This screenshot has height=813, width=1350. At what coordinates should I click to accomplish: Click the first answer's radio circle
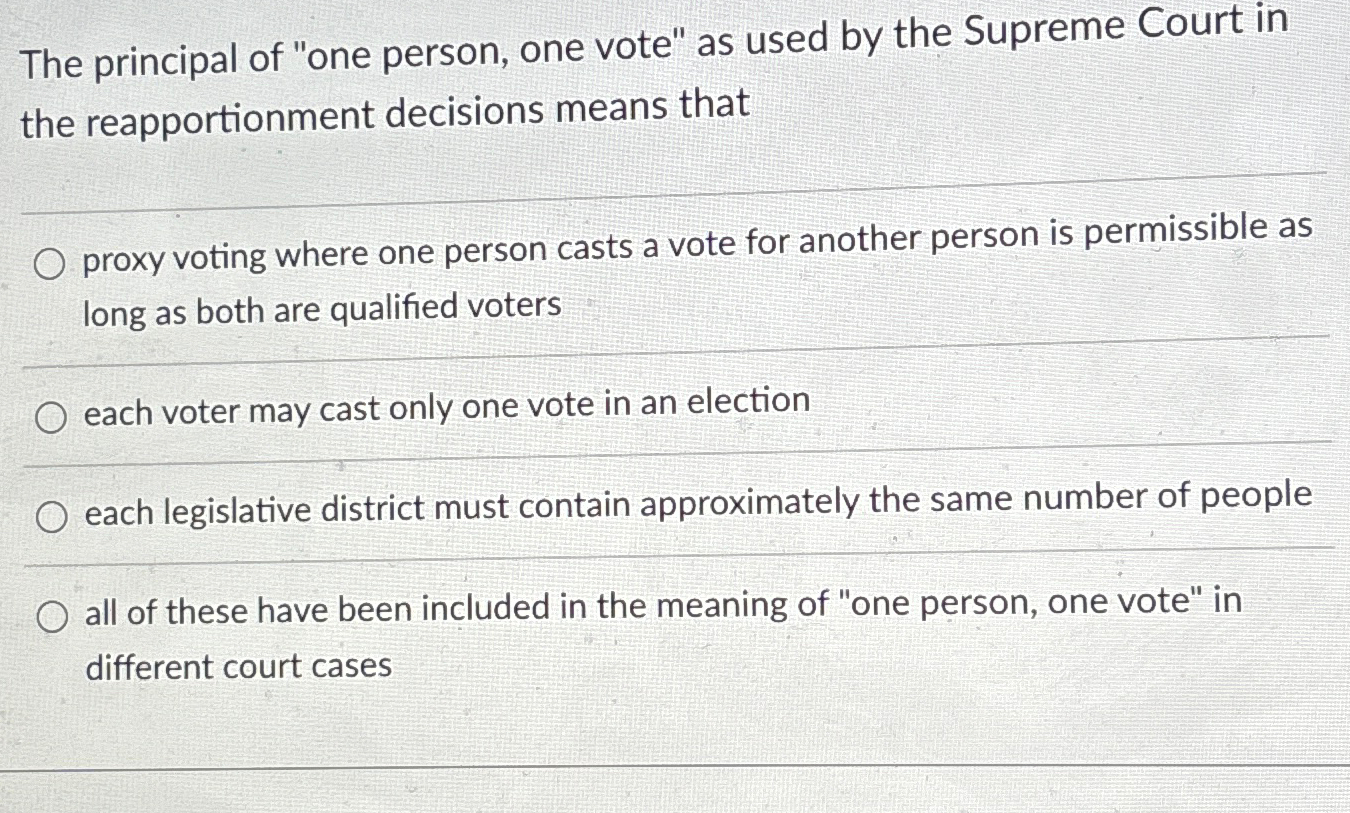coord(49,262)
